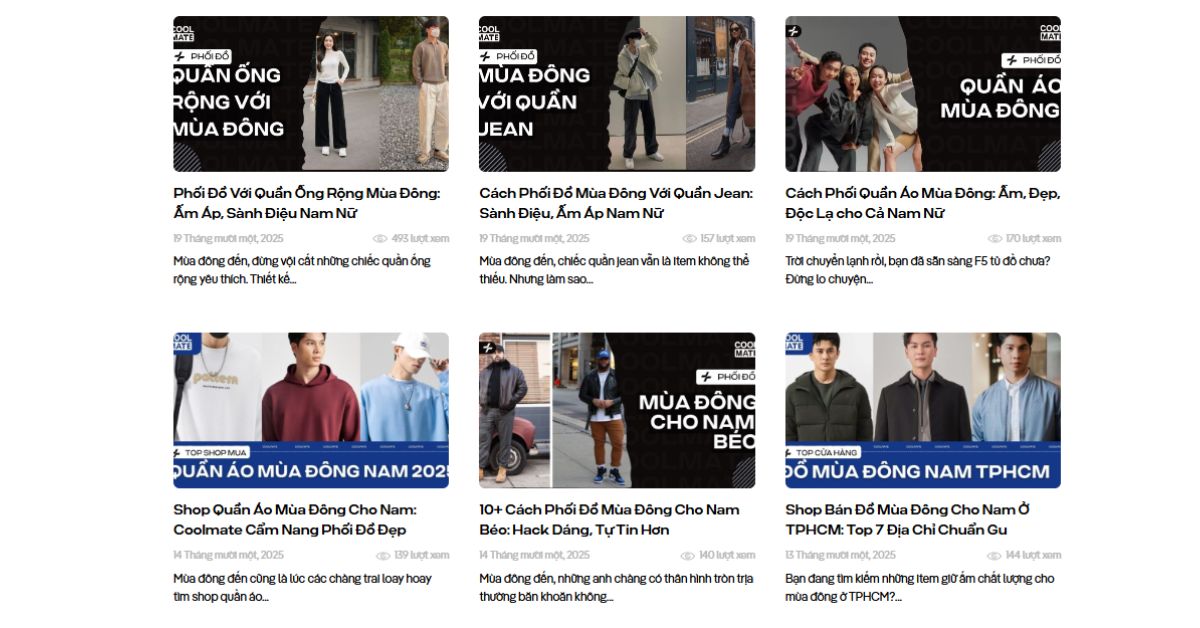Open article Cách Phối Đồ Mùa Đông Với Quần Jean
This screenshot has height=628, width=1200.
pos(616,203)
